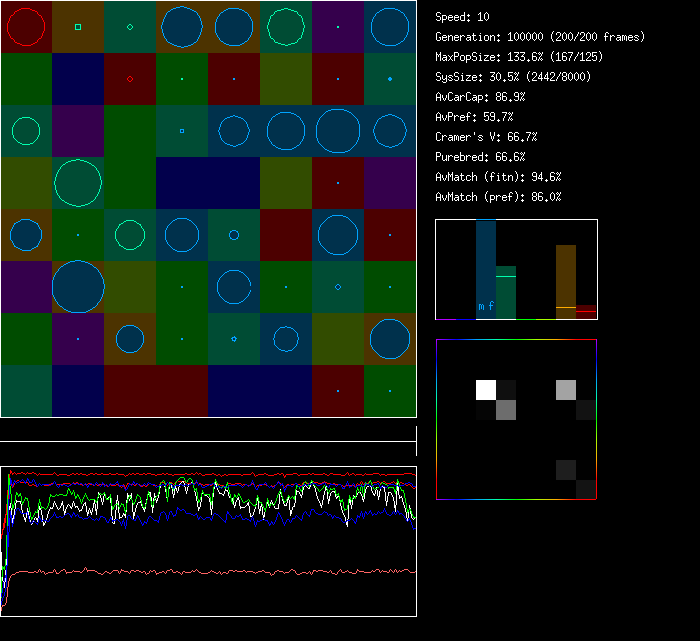Click the small red diamond in the grid
The image size is (700, 641).
[130, 78]
